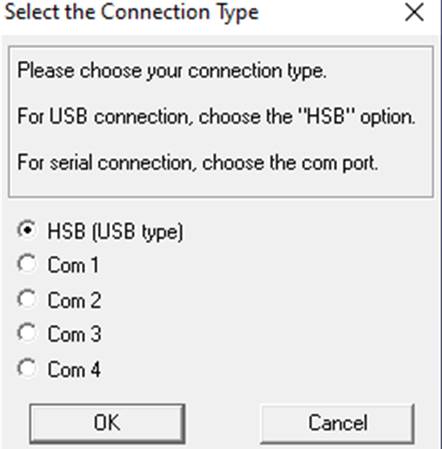
Task: Click the "For USB connection" instruction line
Action: click(x=217, y=117)
